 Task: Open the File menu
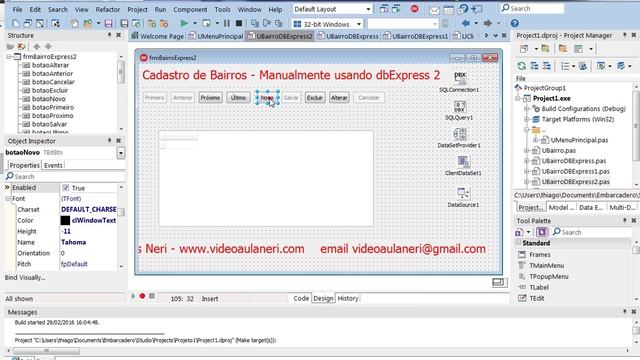(x=18, y=9)
